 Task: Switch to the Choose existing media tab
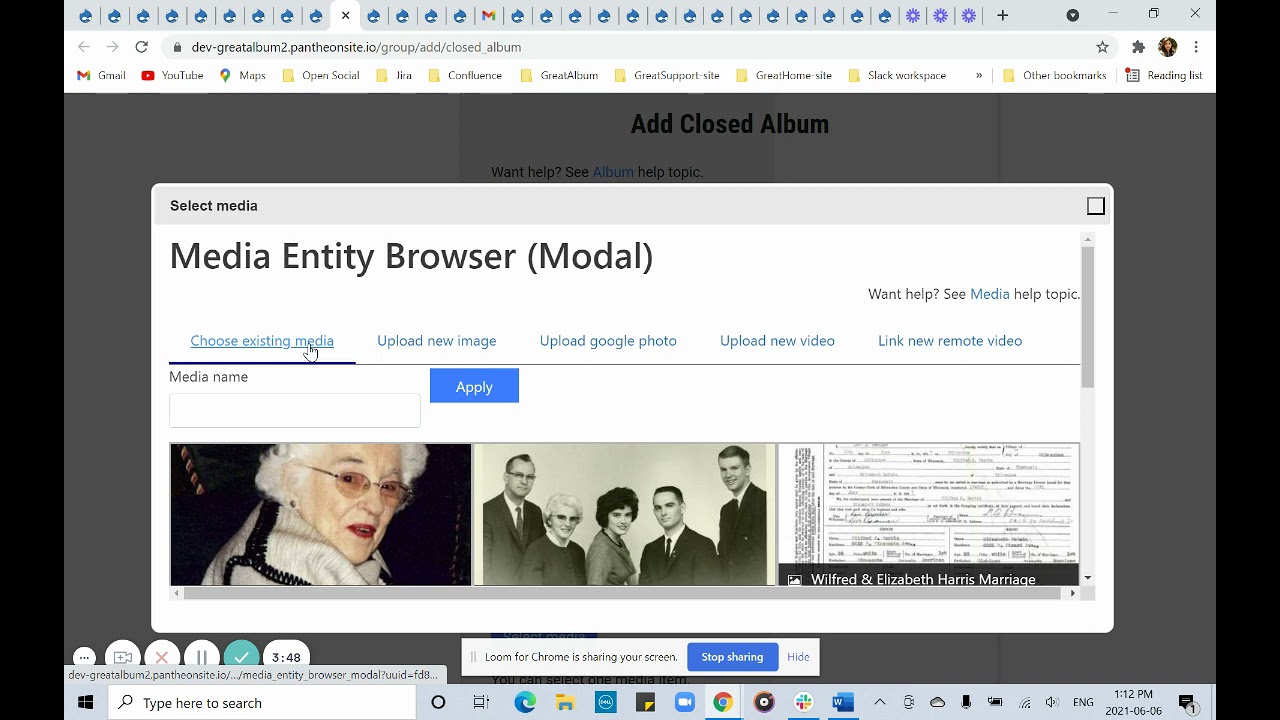[262, 341]
